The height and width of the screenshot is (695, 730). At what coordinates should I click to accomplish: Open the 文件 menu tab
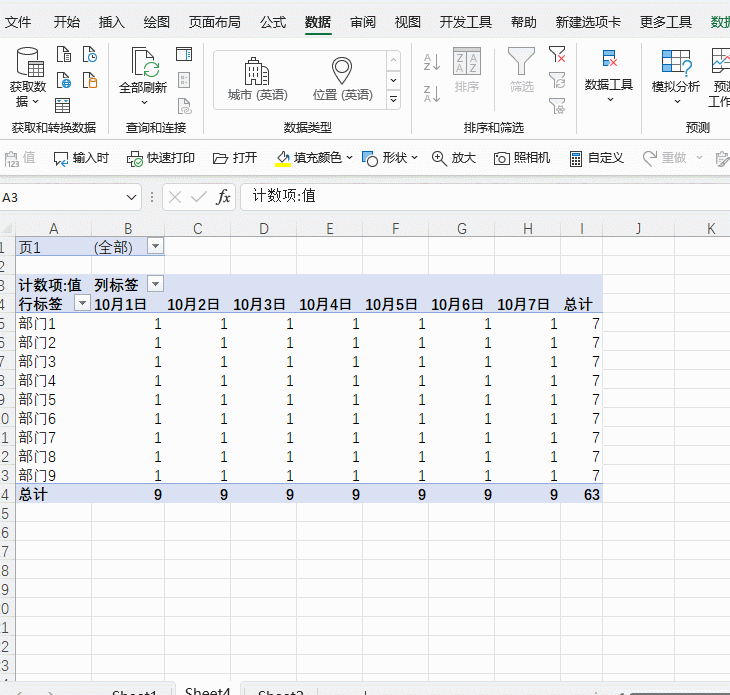(x=18, y=22)
